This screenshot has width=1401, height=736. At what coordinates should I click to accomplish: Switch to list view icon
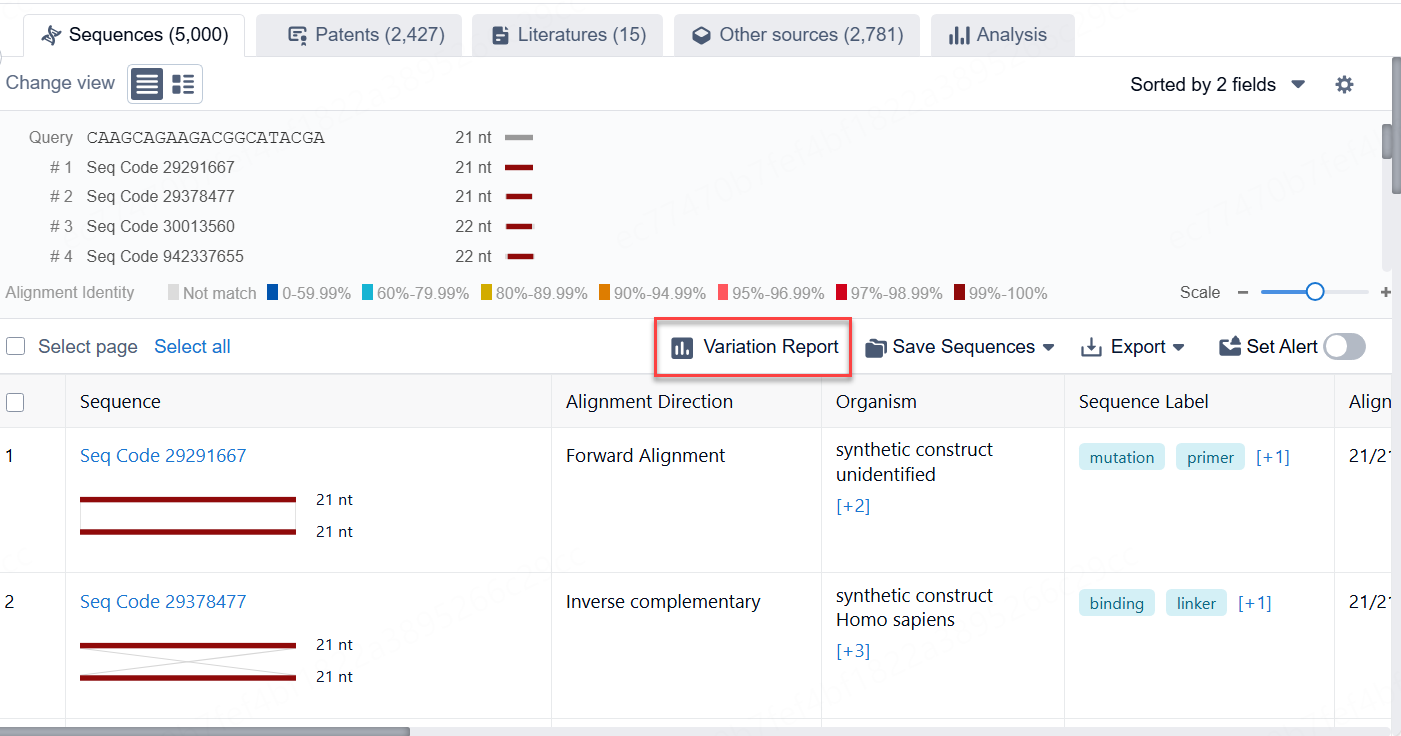pos(147,84)
